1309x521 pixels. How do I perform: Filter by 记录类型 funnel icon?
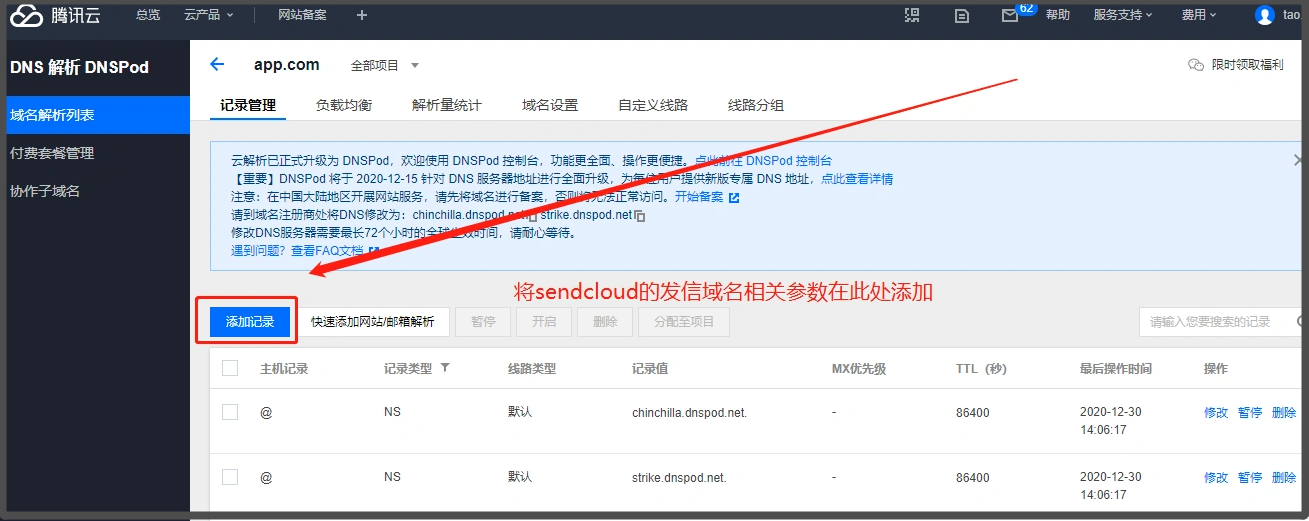click(445, 368)
